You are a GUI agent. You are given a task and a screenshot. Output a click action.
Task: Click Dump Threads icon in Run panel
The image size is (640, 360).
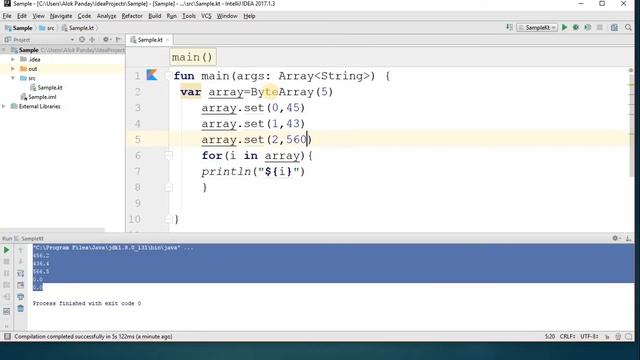(x=7, y=285)
